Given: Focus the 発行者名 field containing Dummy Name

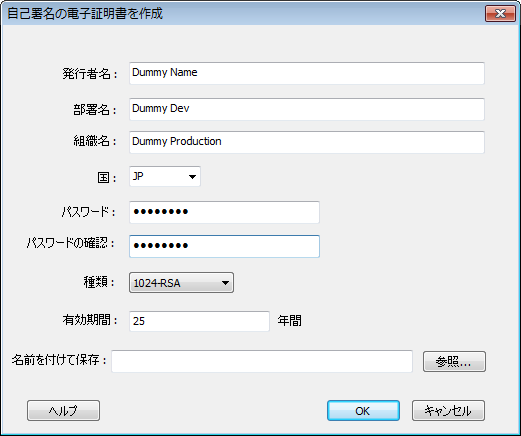Looking at the screenshot, I should (x=307, y=73).
